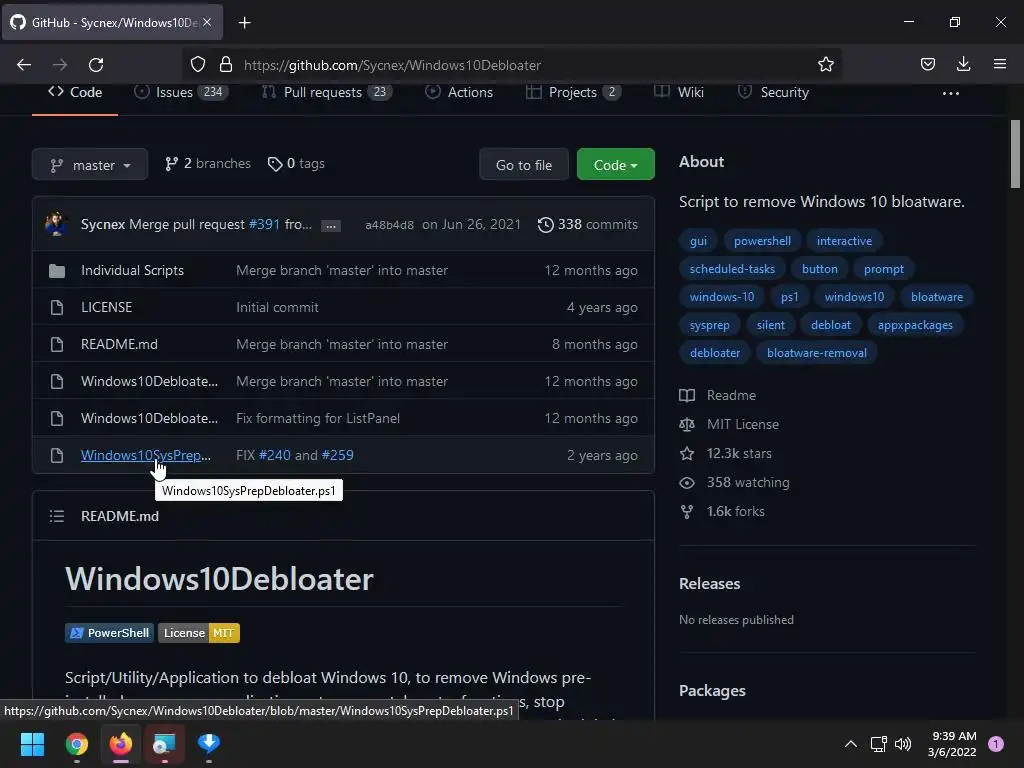Click the padlock site security icon
1024x768 pixels.
pos(226,64)
